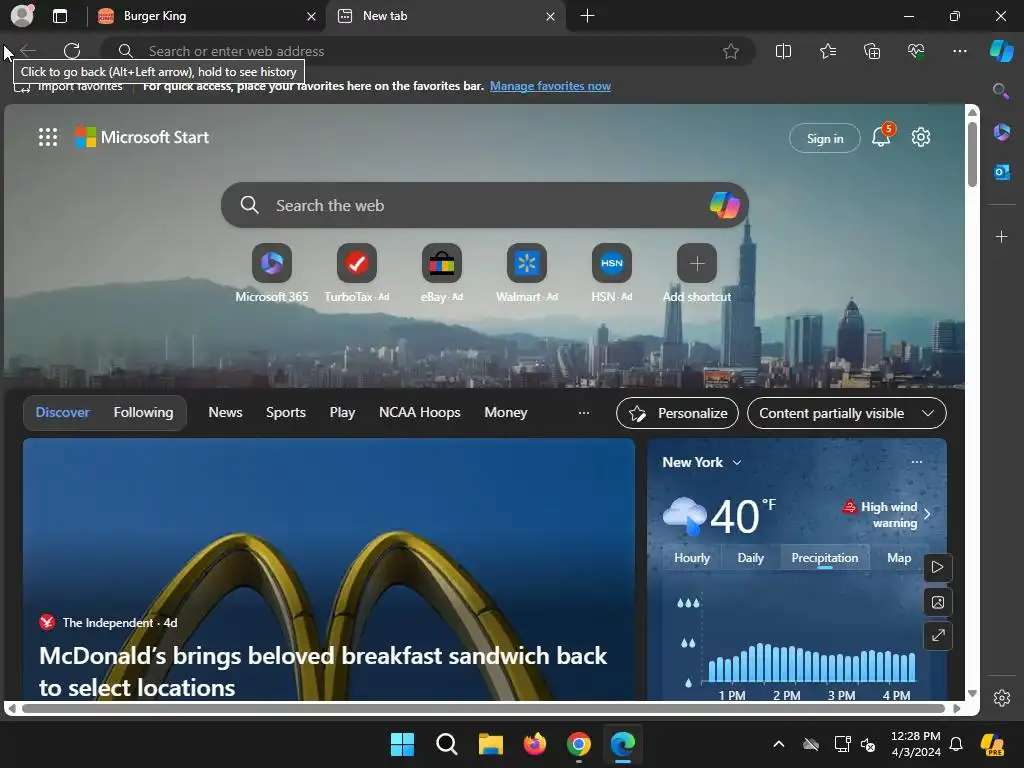1024x768 pixels.
Task: Open weather card more options
Action: (916, 462)
